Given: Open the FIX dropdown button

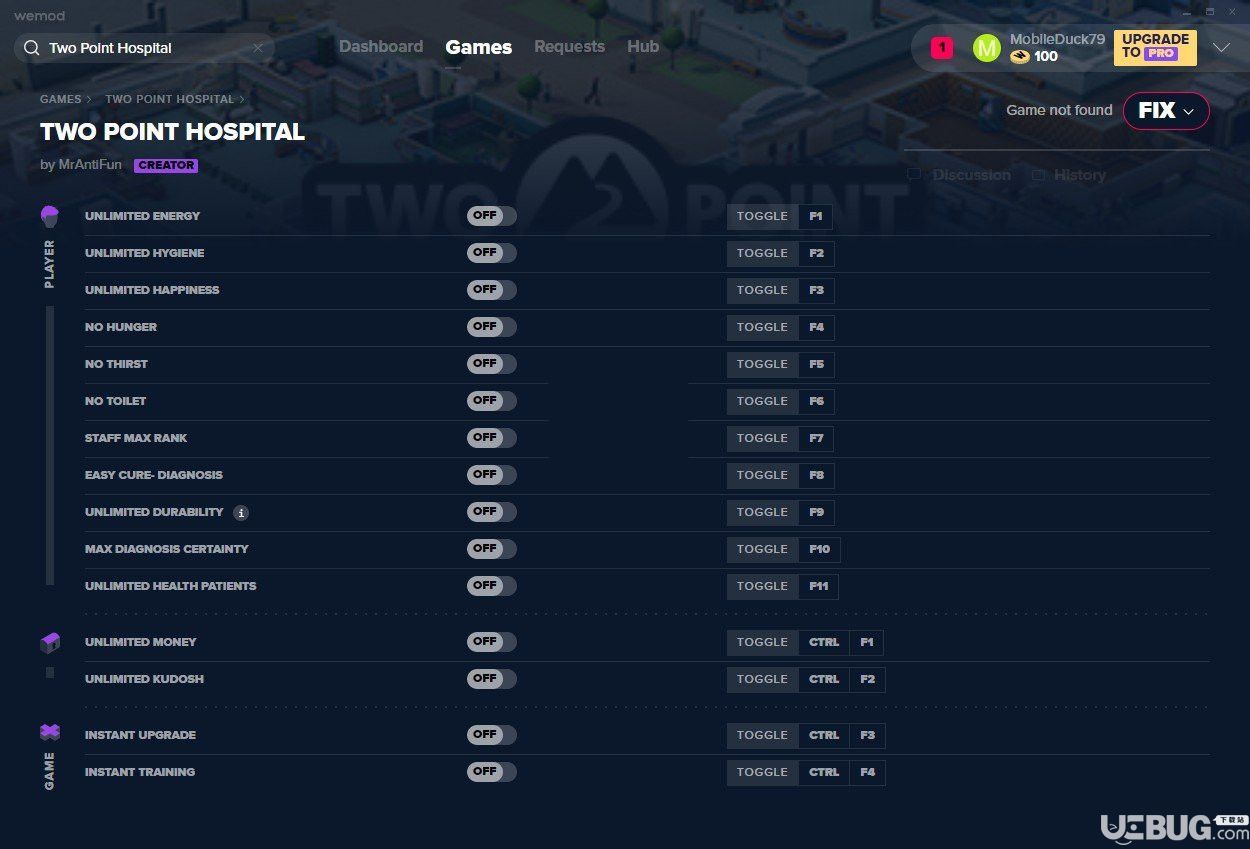Looking at the screenshot, I should point(1166,111).
